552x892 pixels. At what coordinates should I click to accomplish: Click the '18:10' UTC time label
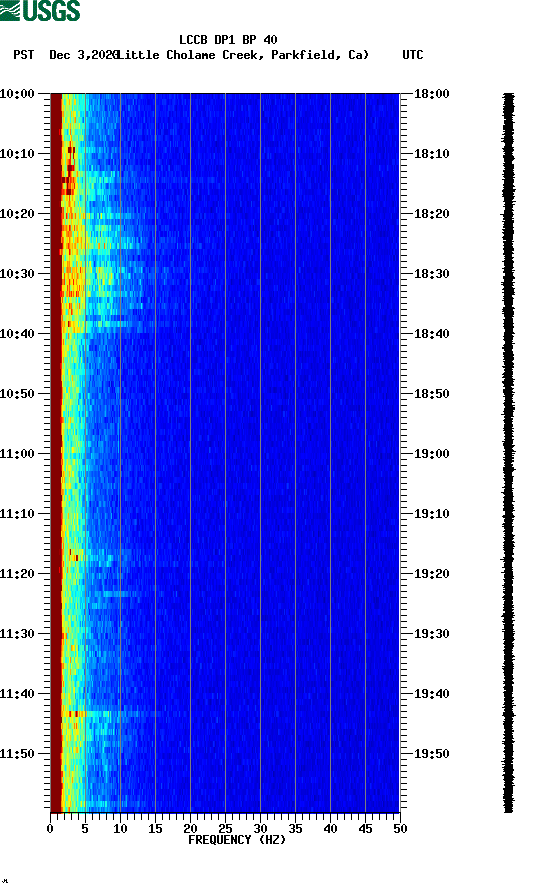pos(431,154)
